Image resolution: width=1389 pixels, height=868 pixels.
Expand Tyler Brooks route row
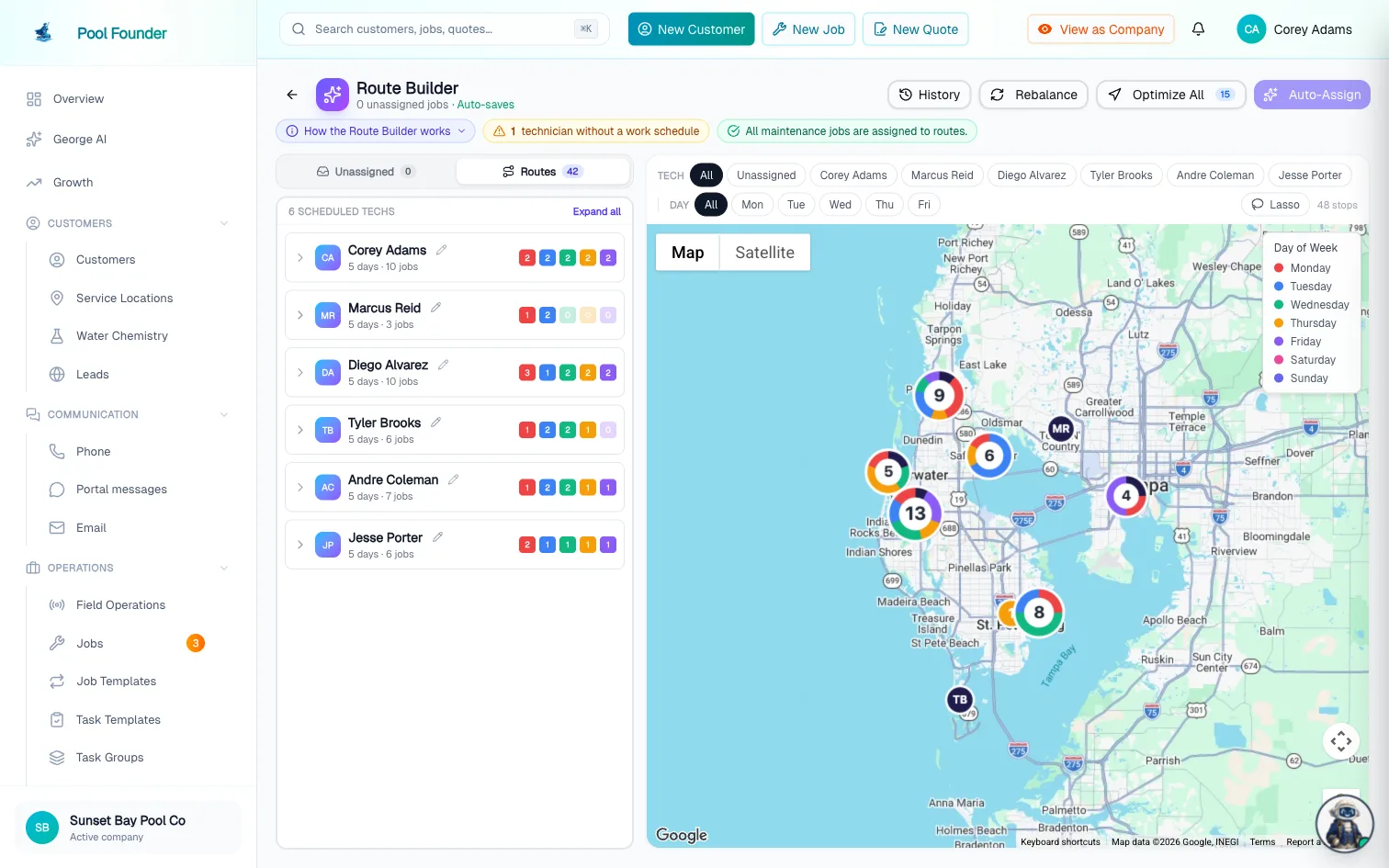(x=300, y=430)
